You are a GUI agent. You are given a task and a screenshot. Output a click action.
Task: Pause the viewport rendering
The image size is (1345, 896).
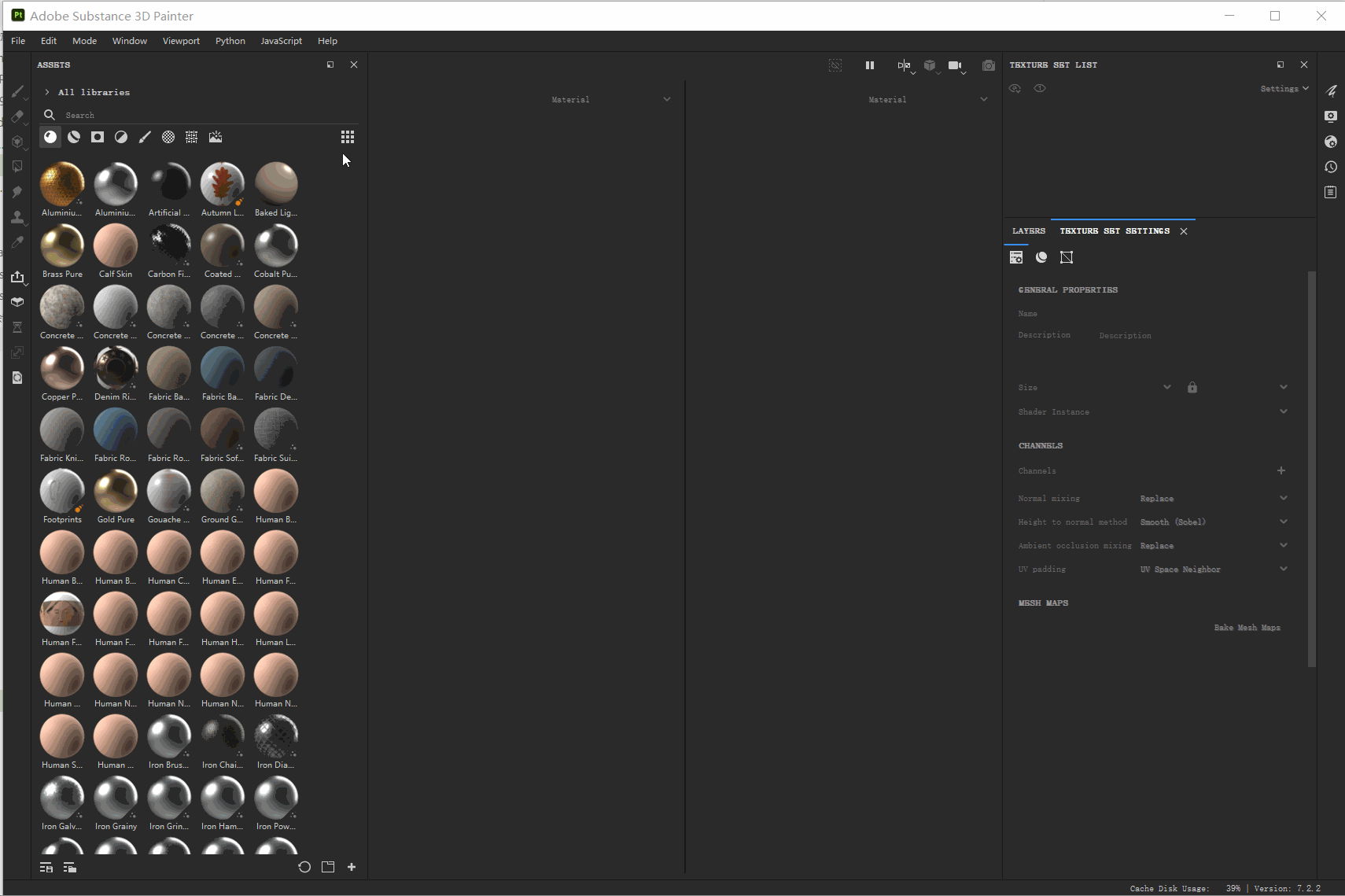870,65
